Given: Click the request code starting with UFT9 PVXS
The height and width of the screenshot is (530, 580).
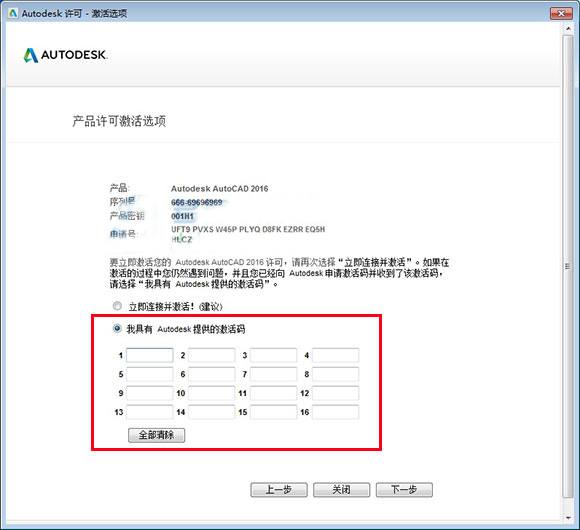Looking at the screenshot, I should click(x=248, y=234).
